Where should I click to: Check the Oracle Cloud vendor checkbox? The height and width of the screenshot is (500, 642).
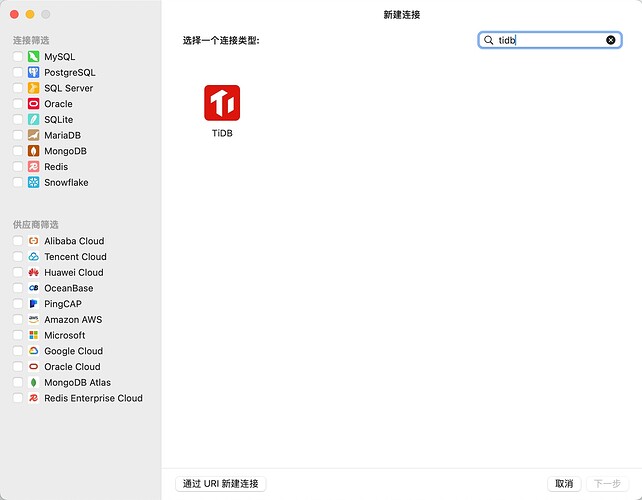[18, 367]
